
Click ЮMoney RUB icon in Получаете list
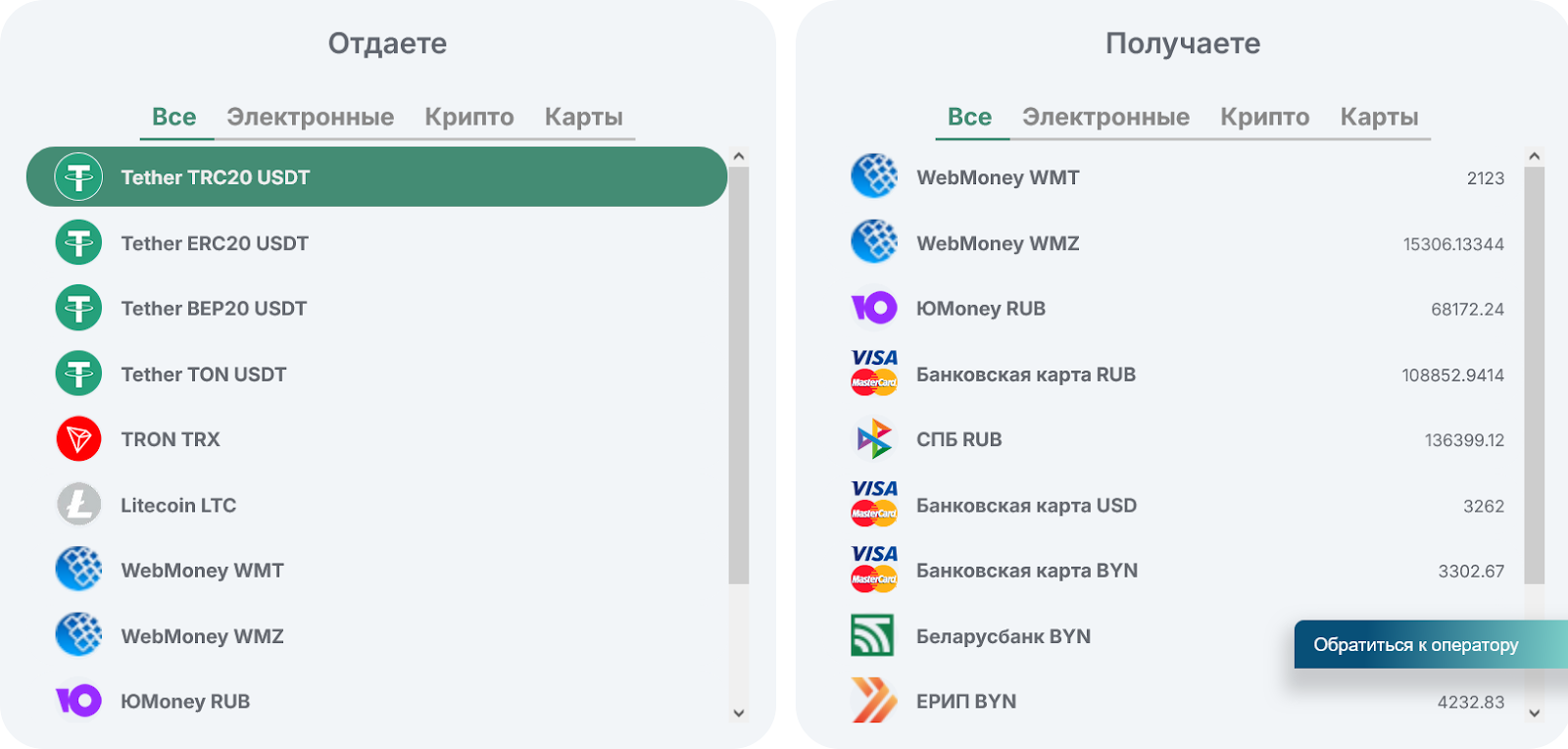point(874,309)
